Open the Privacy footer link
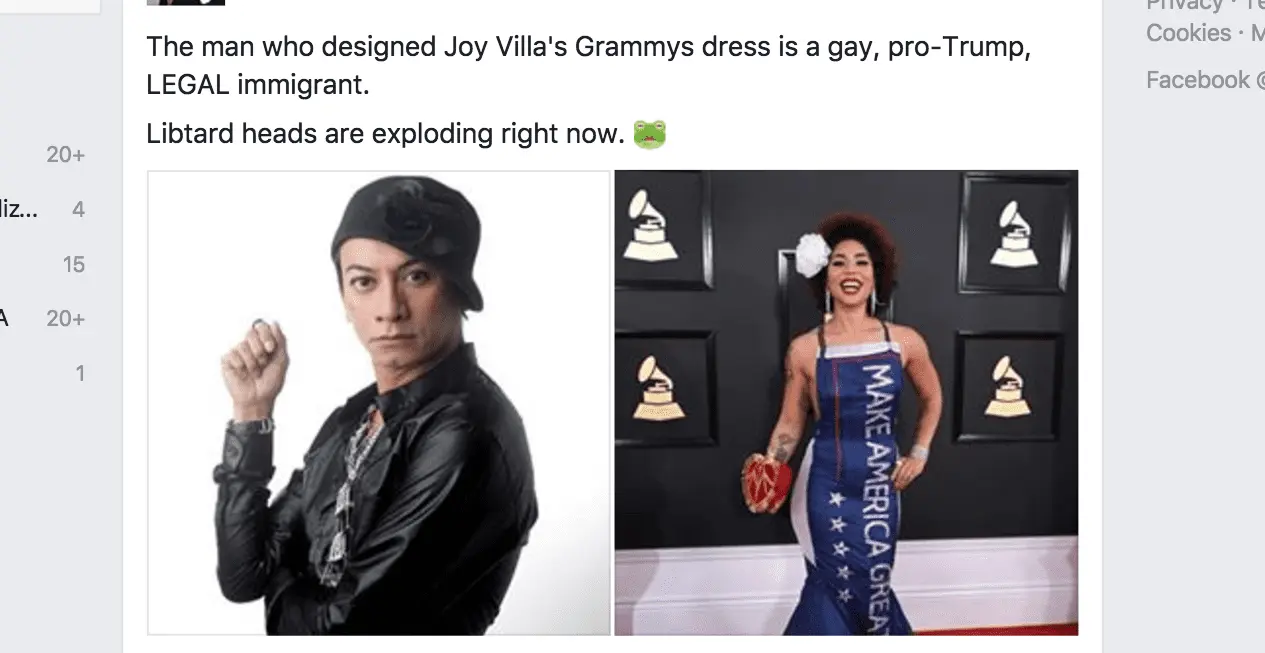The height and width of the screenshot is (653, 1265). point(1184,5)
